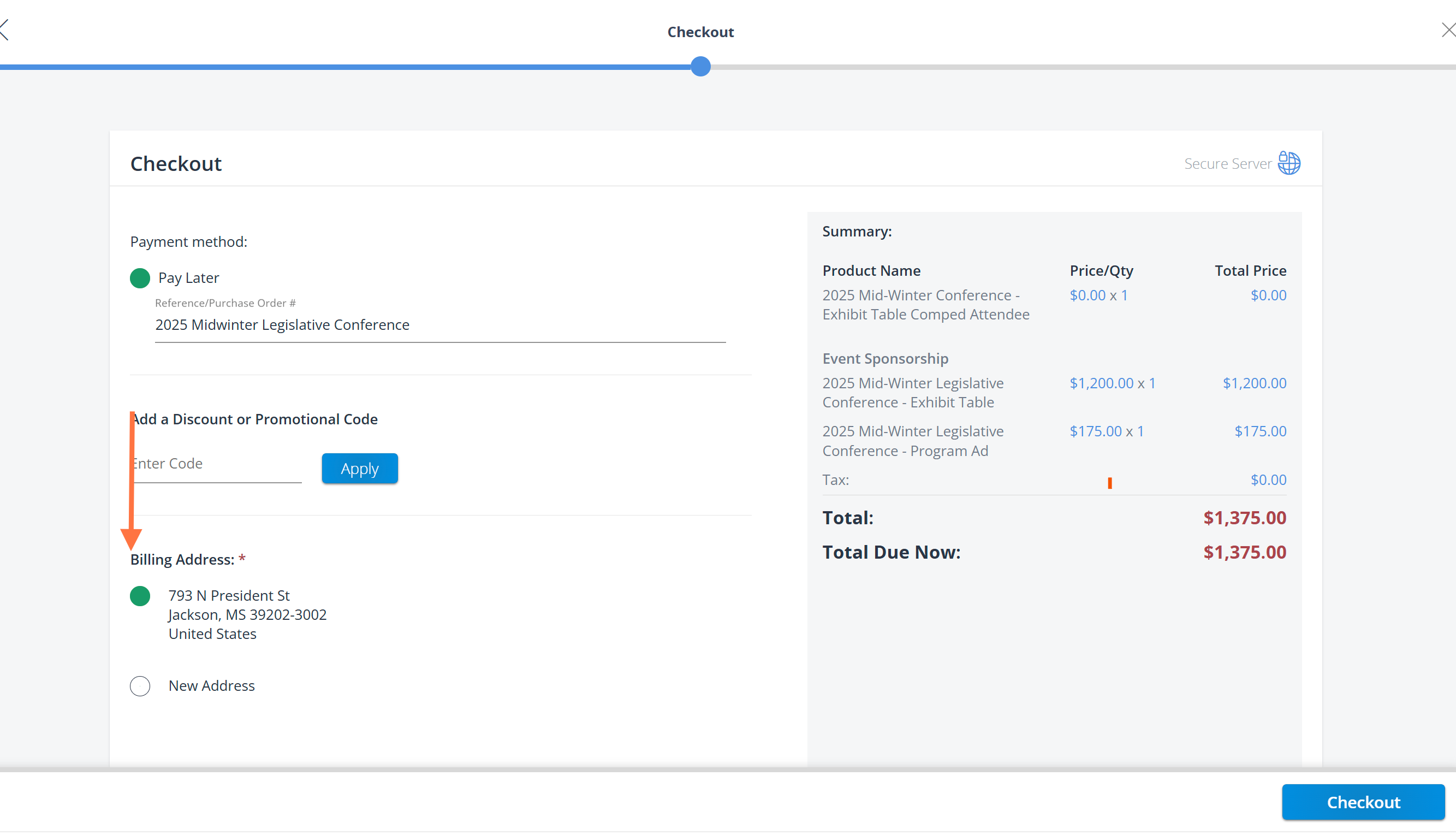Screen dimensions: 1456x835
Task: Click the Secure Server label
Action: tap(1228, 164)
